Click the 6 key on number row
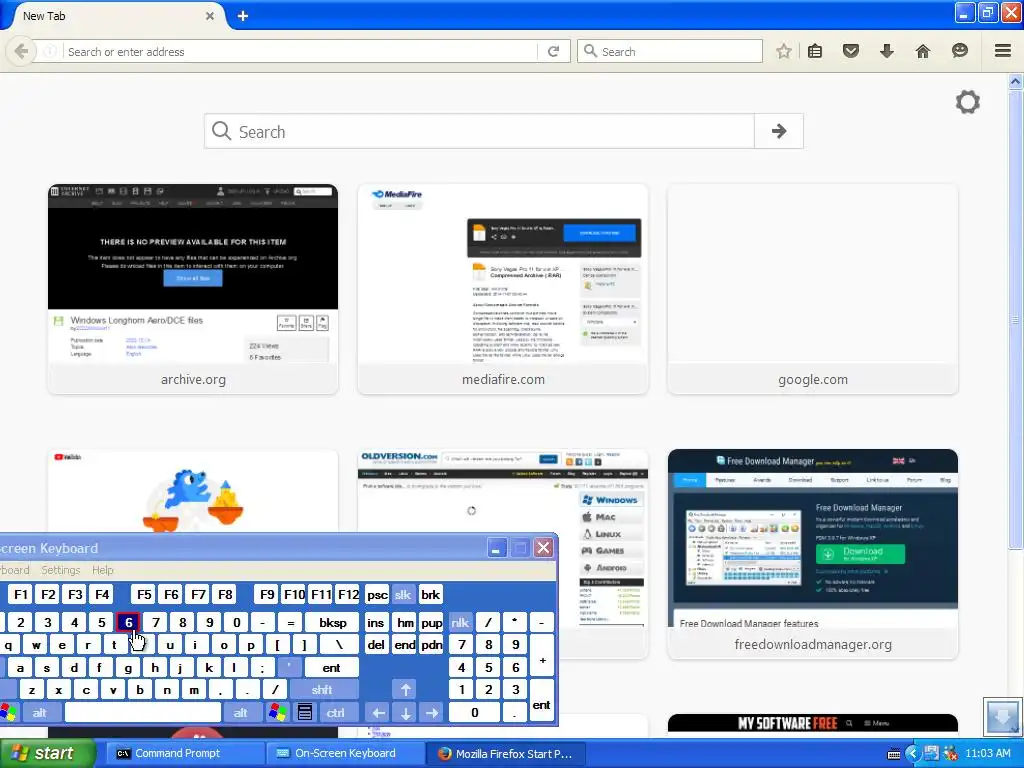The width and height of the screenshot is (1024, 768). click(x=129, y=622)
